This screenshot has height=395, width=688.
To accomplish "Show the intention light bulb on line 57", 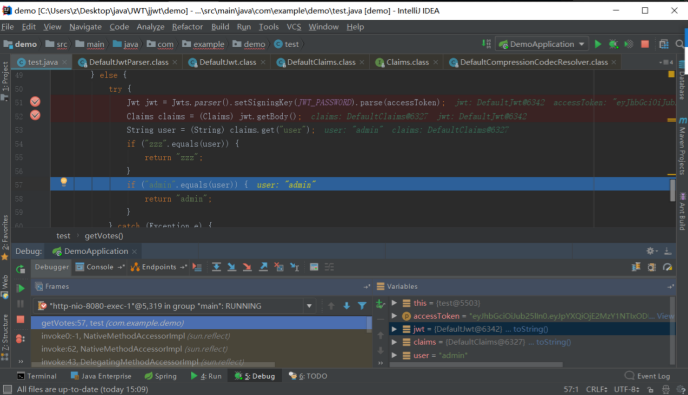I will [64, 182].
